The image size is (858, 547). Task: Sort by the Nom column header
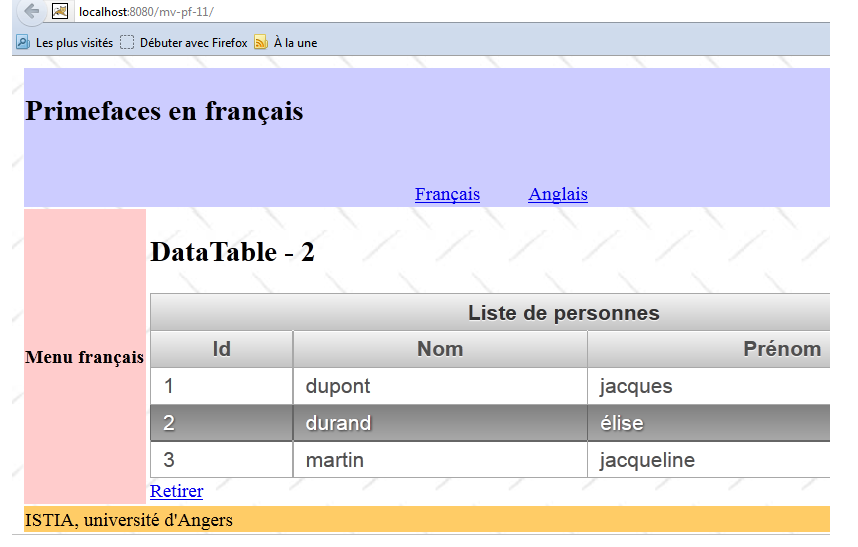coord(439,349)
